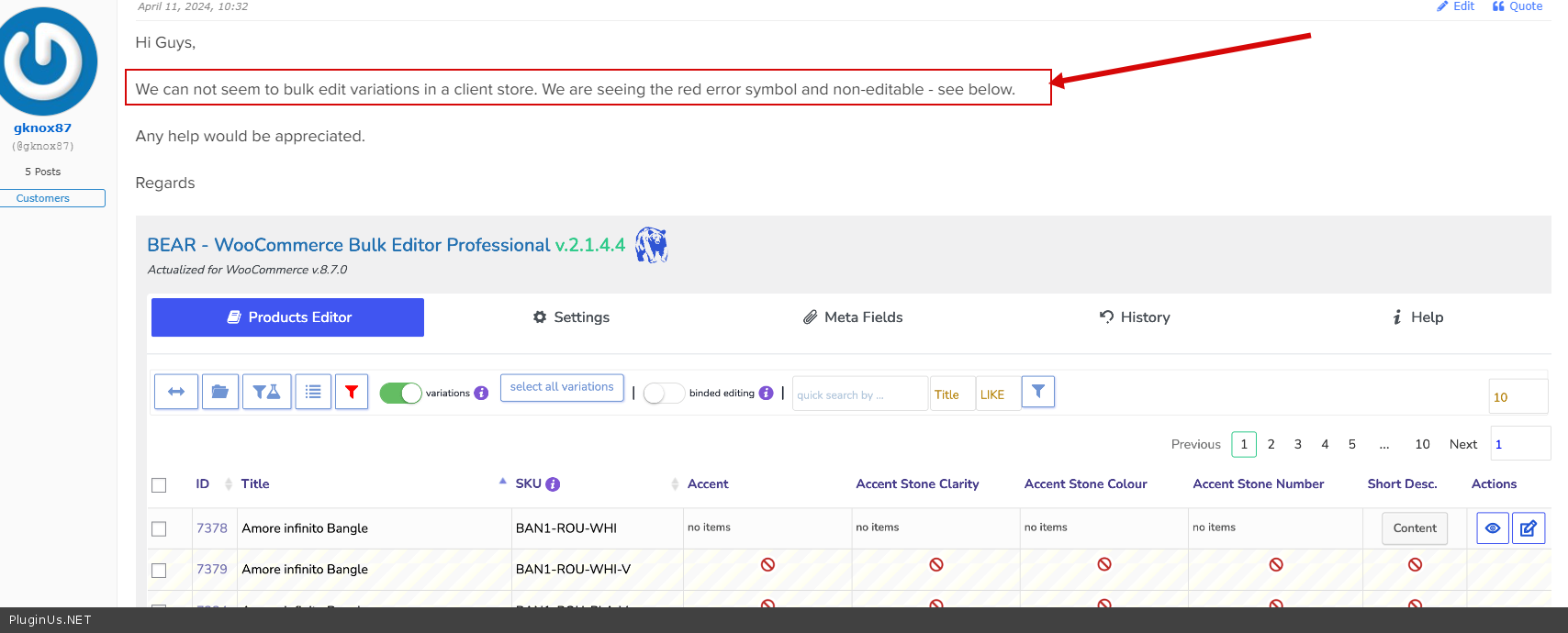Open the LIKE search mode dropdown
Image resolution: width=1568 pixels, height=633 pixels.
(997, 394)
